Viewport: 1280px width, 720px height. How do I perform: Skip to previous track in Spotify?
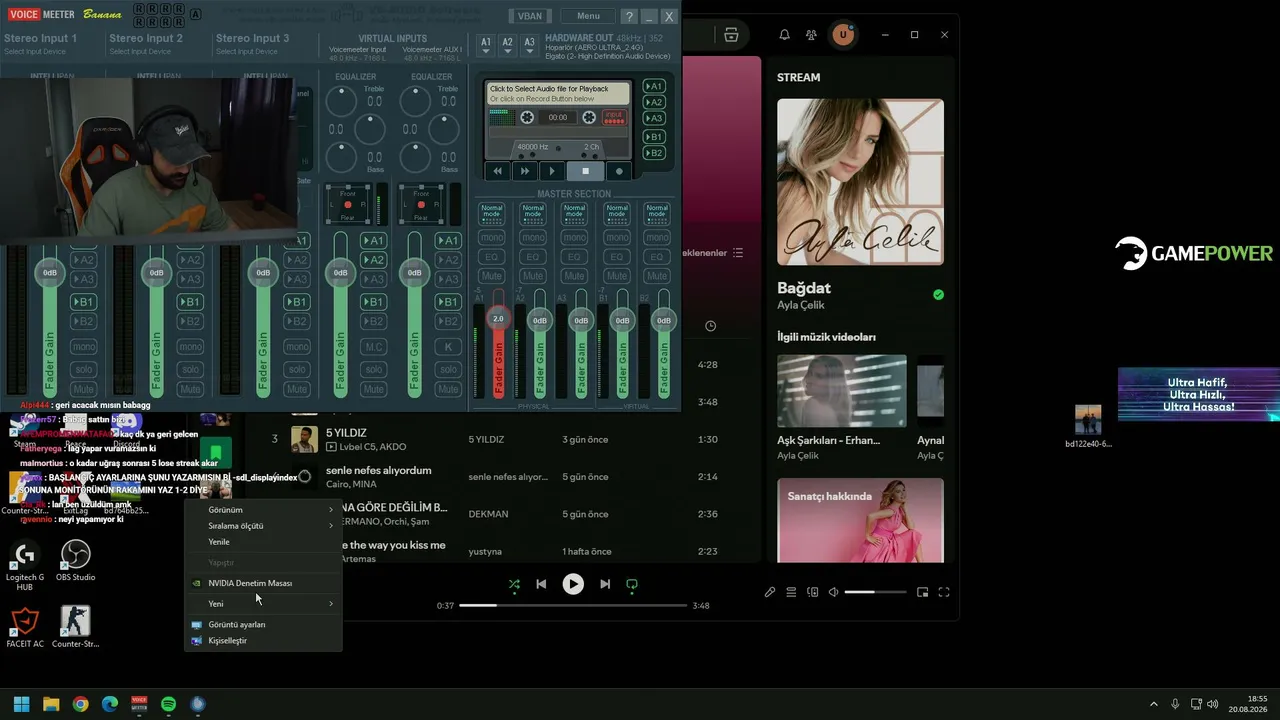coord(541,584)
